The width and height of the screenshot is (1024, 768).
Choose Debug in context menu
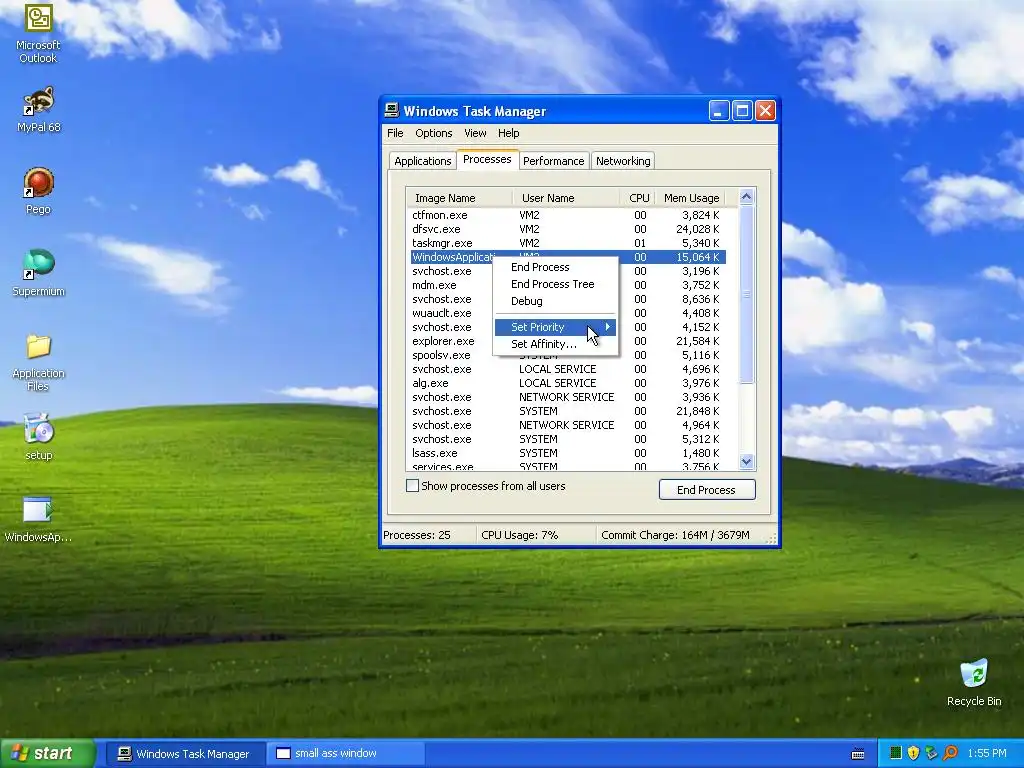(554, 301)
